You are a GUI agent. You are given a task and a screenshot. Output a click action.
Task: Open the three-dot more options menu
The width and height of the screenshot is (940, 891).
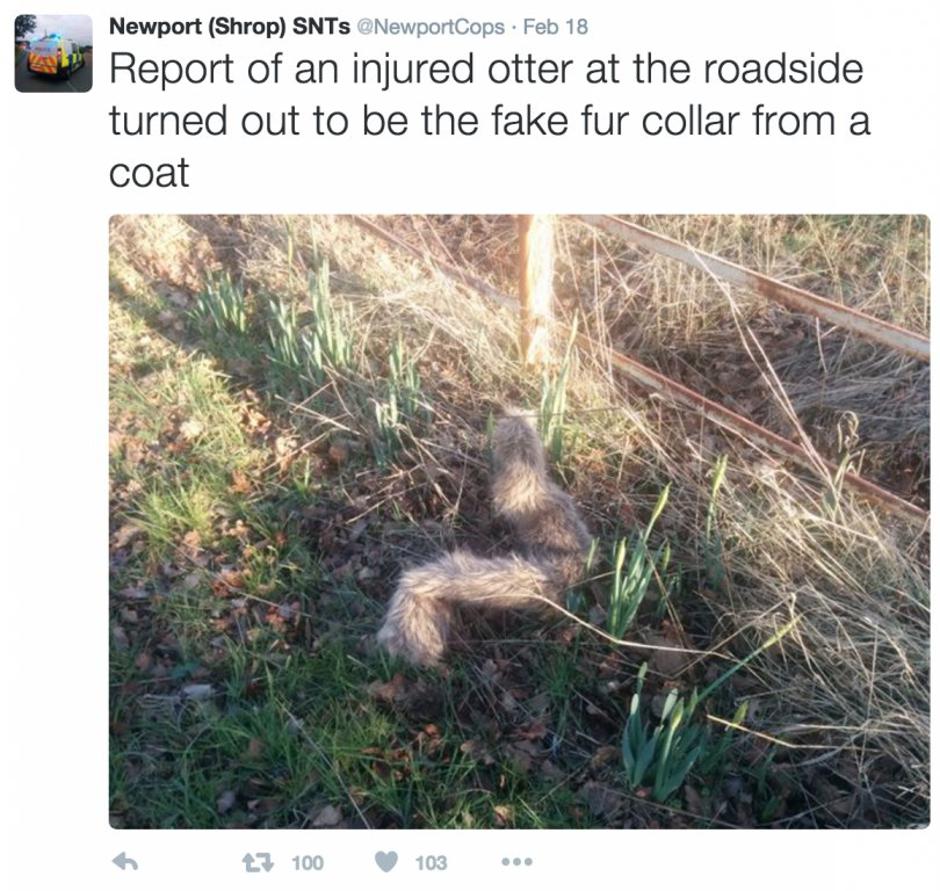tap(517, 862)
